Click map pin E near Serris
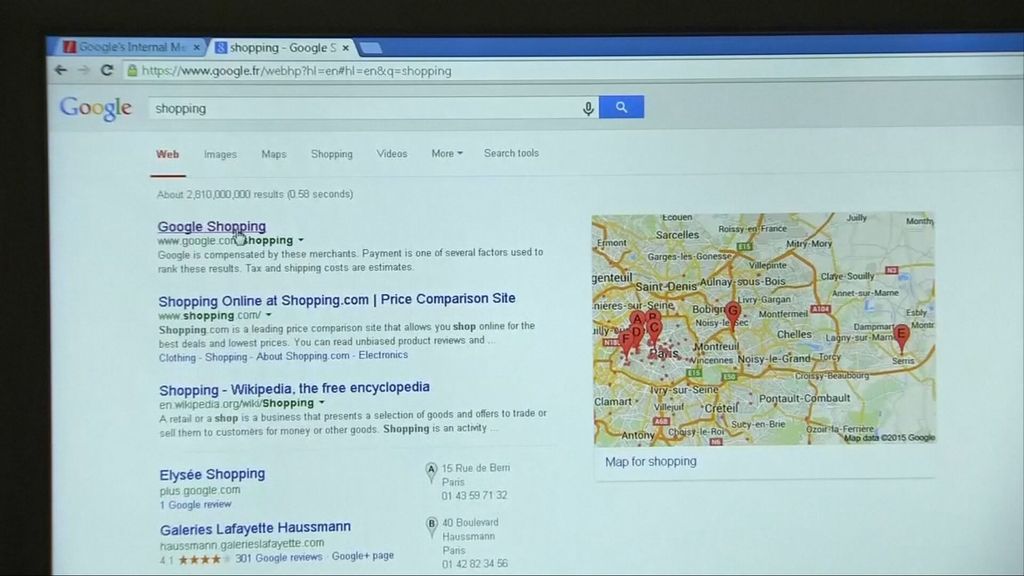This screenshot has height=576, width=1024. point(901,336)
